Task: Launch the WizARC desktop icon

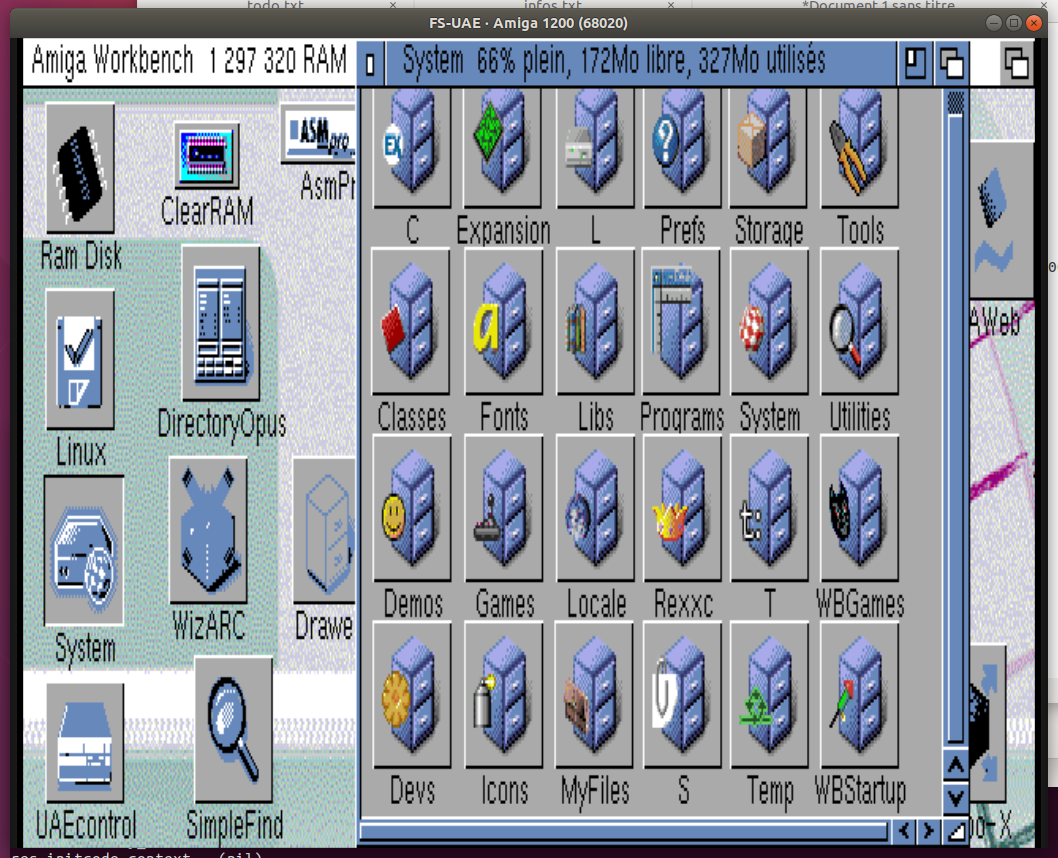Action: coord(208,530)
